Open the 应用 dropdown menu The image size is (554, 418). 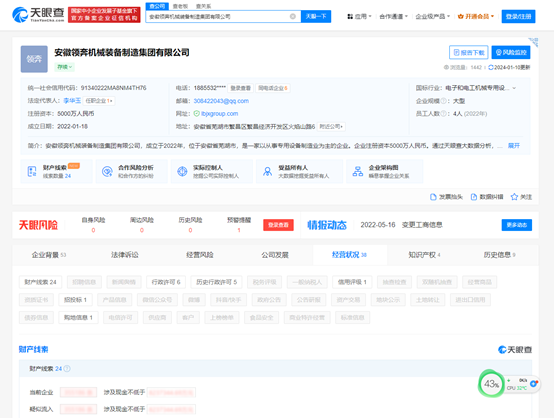click(x=359, y=16)
